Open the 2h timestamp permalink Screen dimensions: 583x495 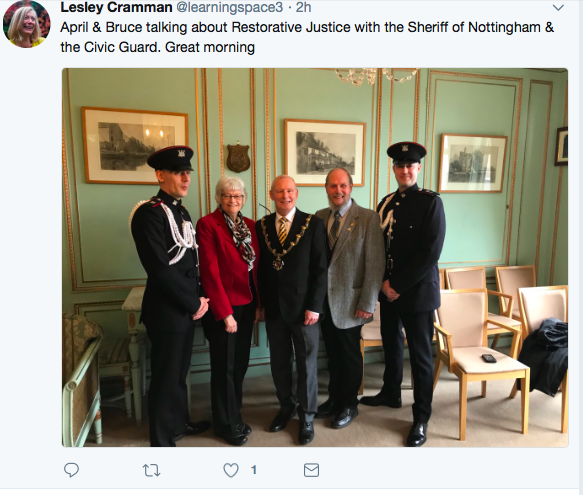coord(303,7)
